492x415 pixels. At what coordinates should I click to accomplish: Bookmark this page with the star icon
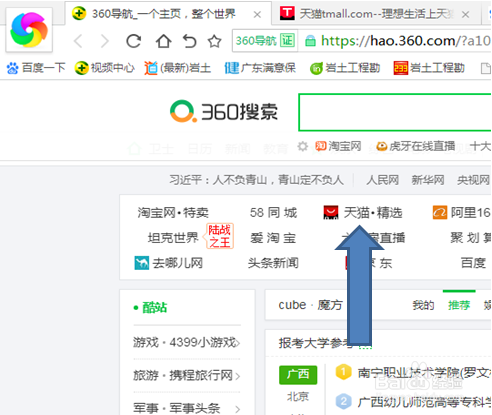pyautogui.click(x=214, y=41)
